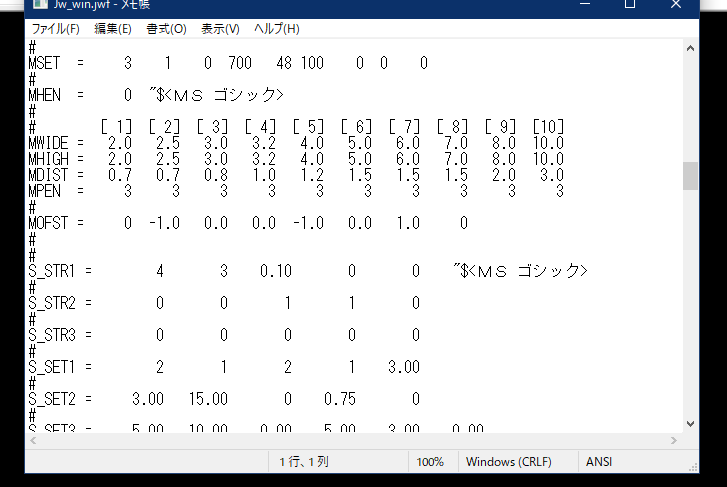The image size is (727, 487).
Task: Click MDIST value 0.8
Action: (x=216, y=175)
